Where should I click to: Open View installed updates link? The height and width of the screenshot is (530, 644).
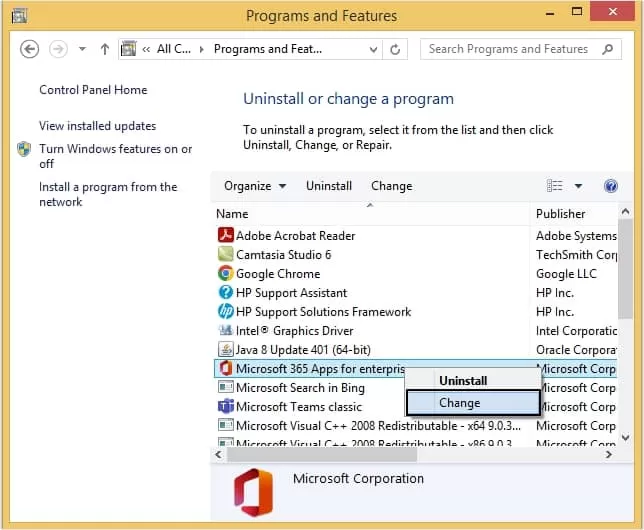[x=97, y=126]
